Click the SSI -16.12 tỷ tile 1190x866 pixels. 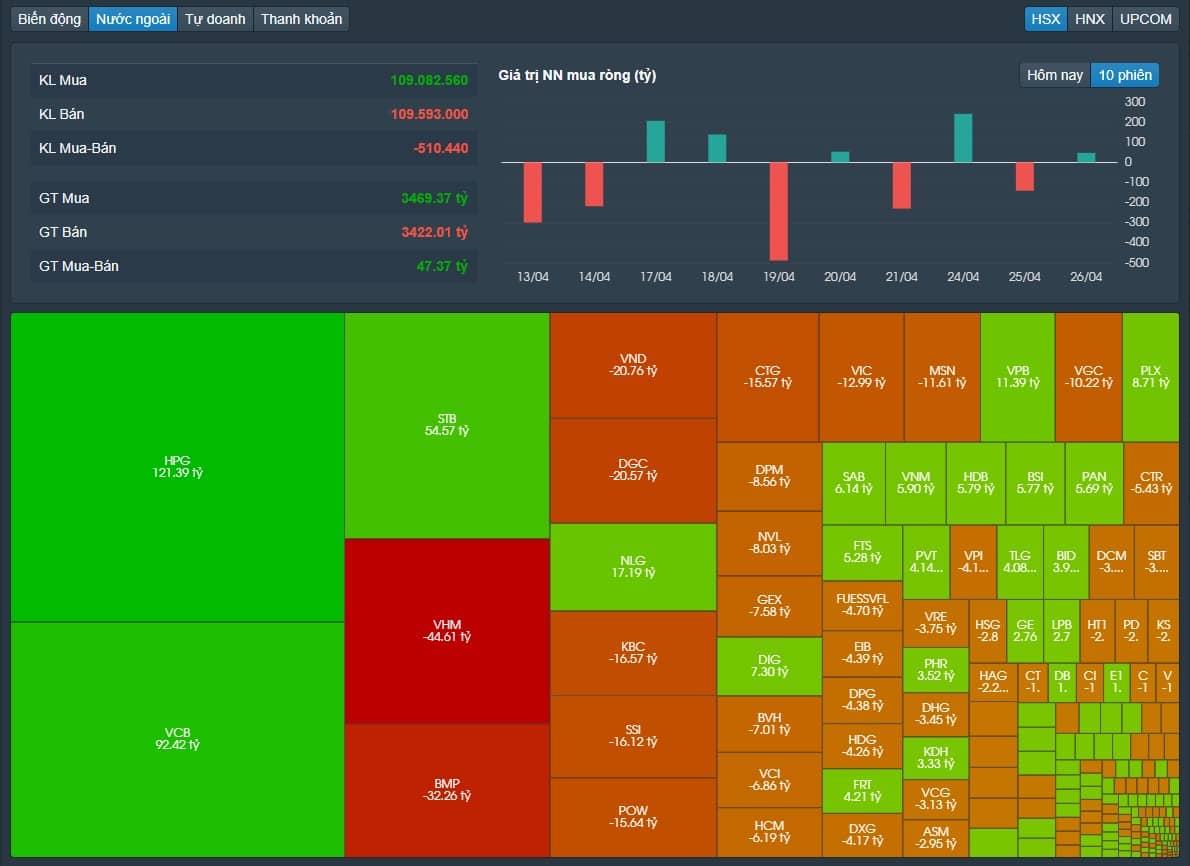tap(633, 736)
